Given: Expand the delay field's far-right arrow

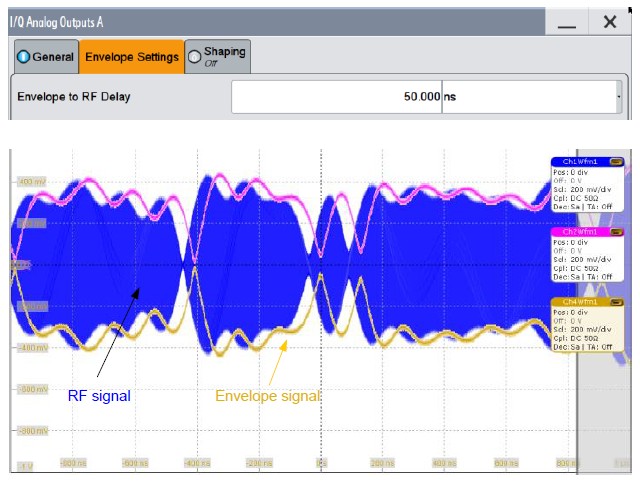Looking at the screenshot, I should click(x=619, y=97).
